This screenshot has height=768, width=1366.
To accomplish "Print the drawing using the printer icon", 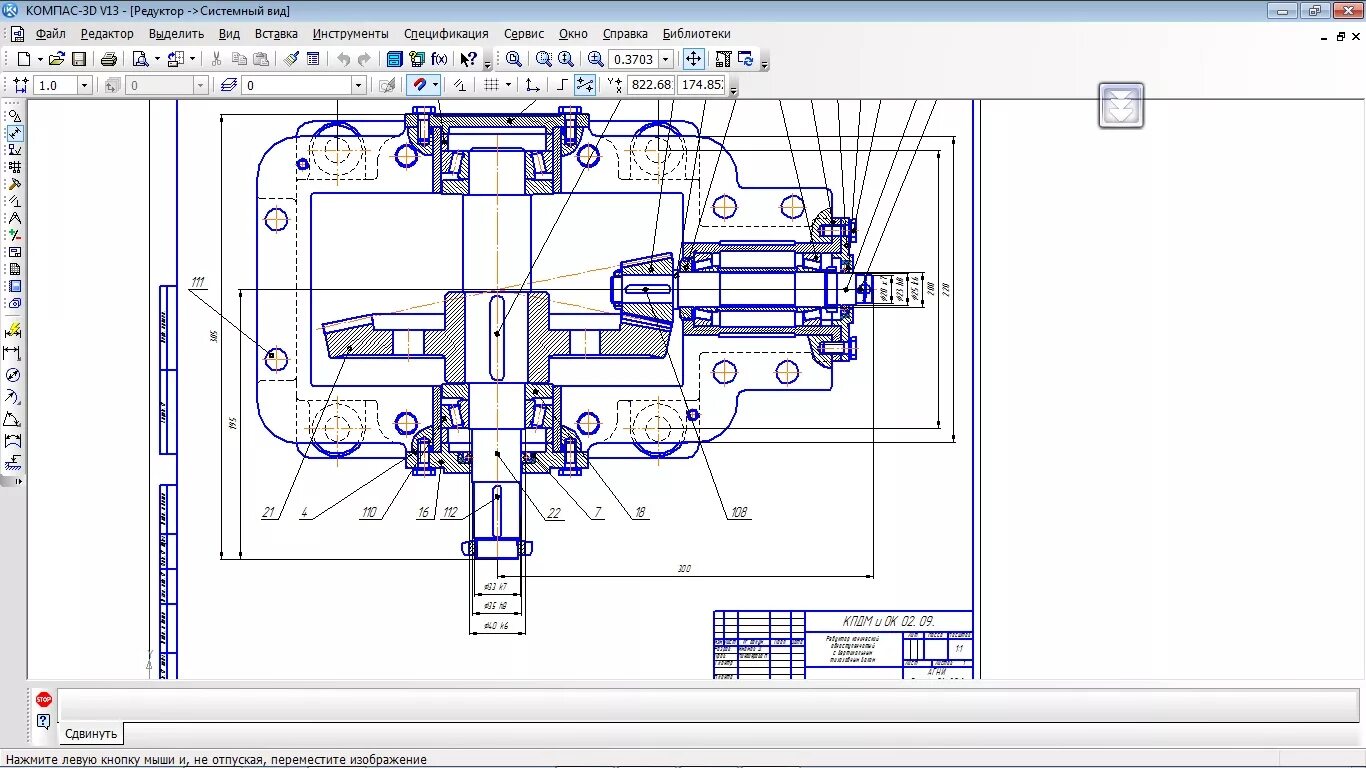I will tap(109, 59).
